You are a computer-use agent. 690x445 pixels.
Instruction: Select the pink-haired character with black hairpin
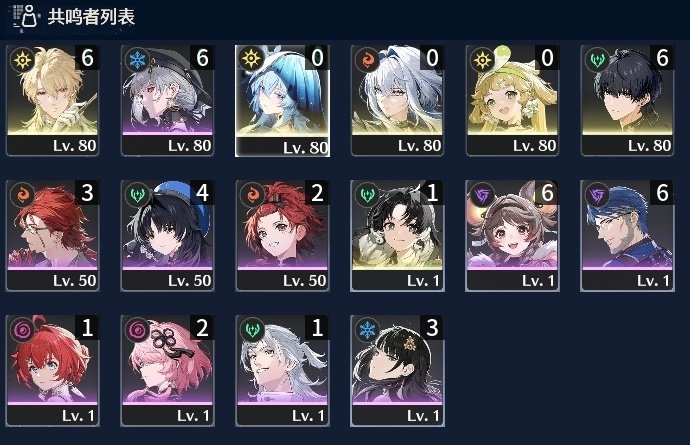(x=167, y=371)
